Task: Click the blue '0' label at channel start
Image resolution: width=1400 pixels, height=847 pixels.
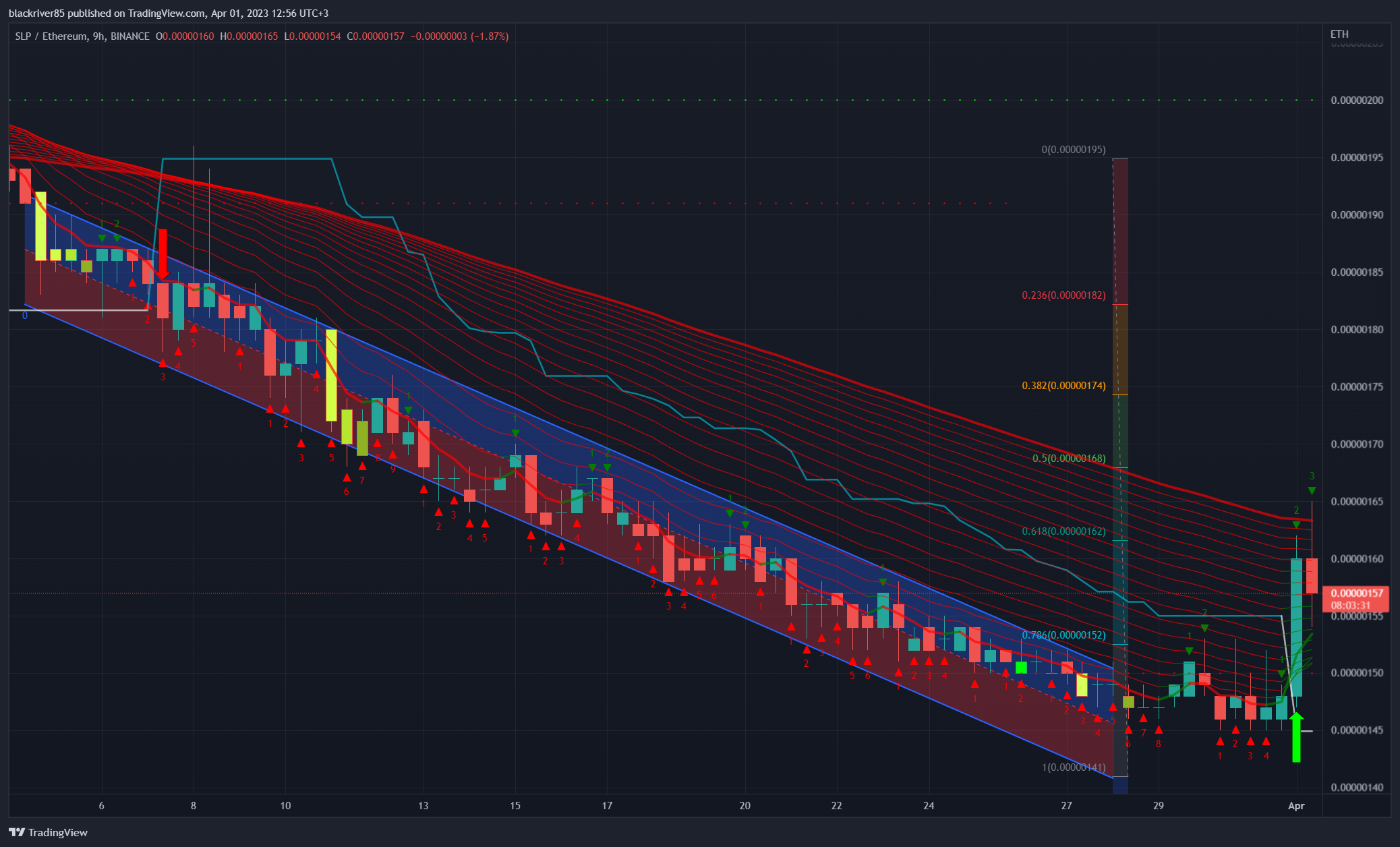Action: tap(25, 316)
